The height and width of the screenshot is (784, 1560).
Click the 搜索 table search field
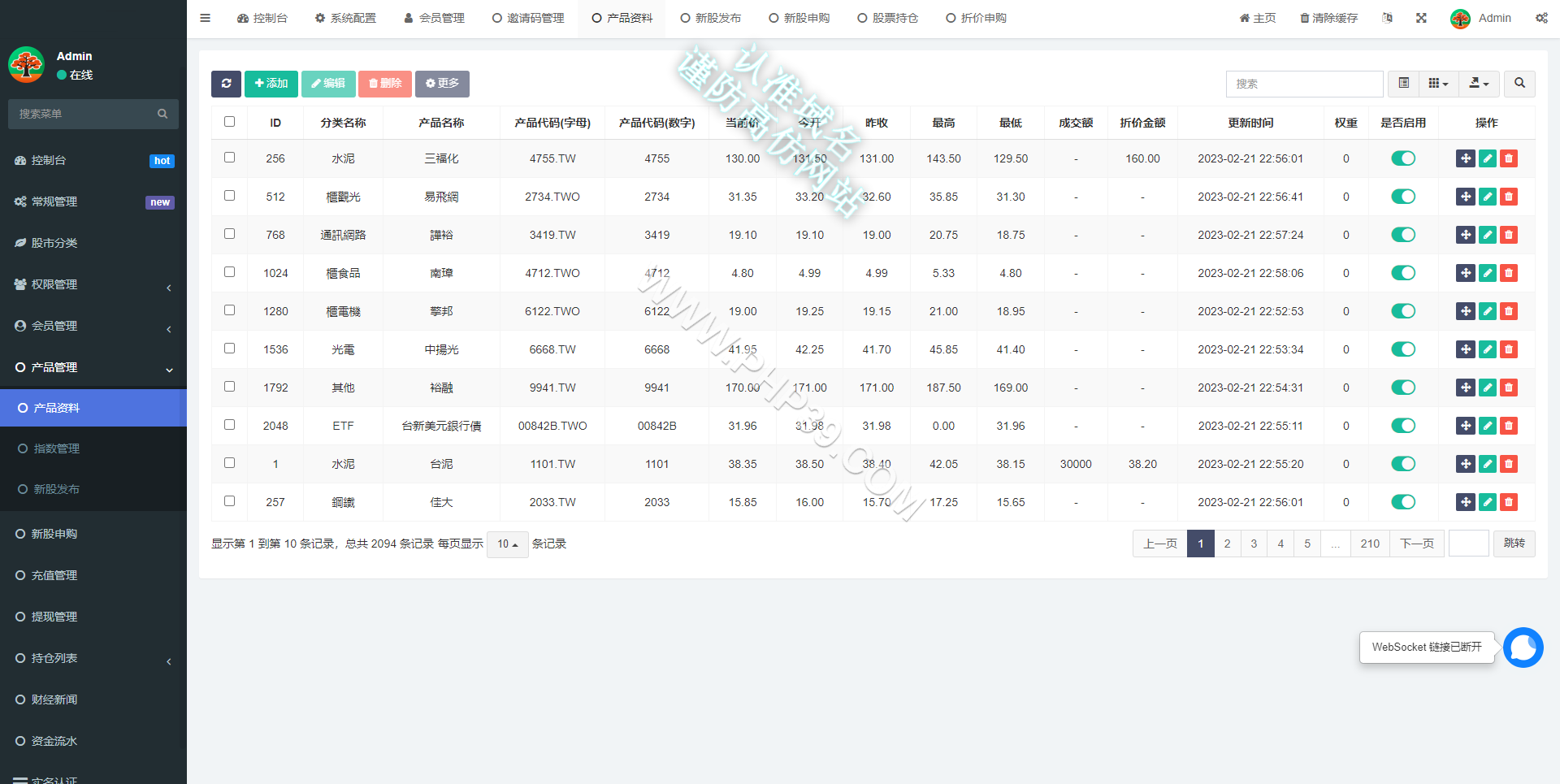[x=1304, y=84]
